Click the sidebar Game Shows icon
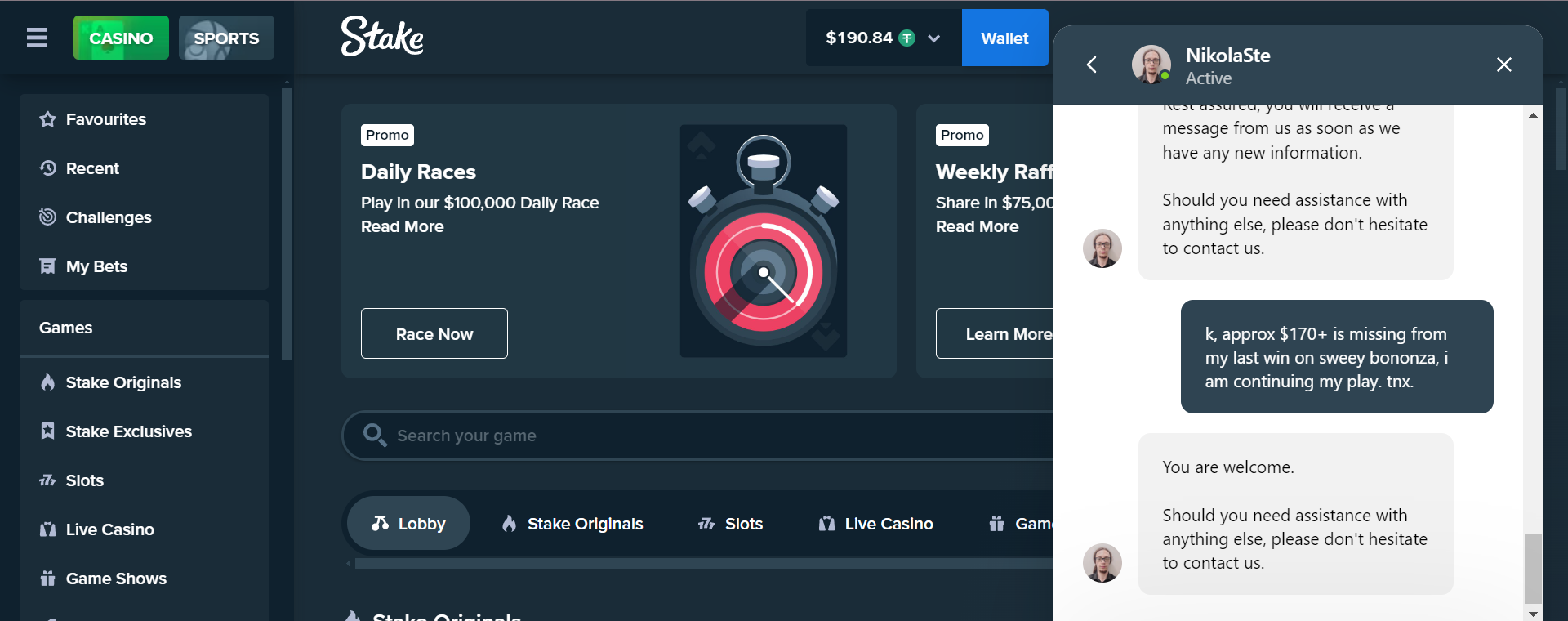 click(x=47, y=579)
